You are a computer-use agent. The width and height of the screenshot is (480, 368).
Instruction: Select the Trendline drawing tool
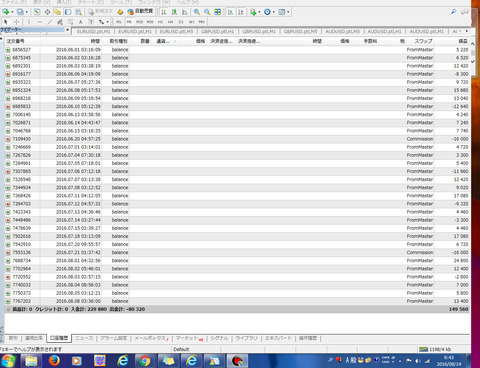pos(50,22)
